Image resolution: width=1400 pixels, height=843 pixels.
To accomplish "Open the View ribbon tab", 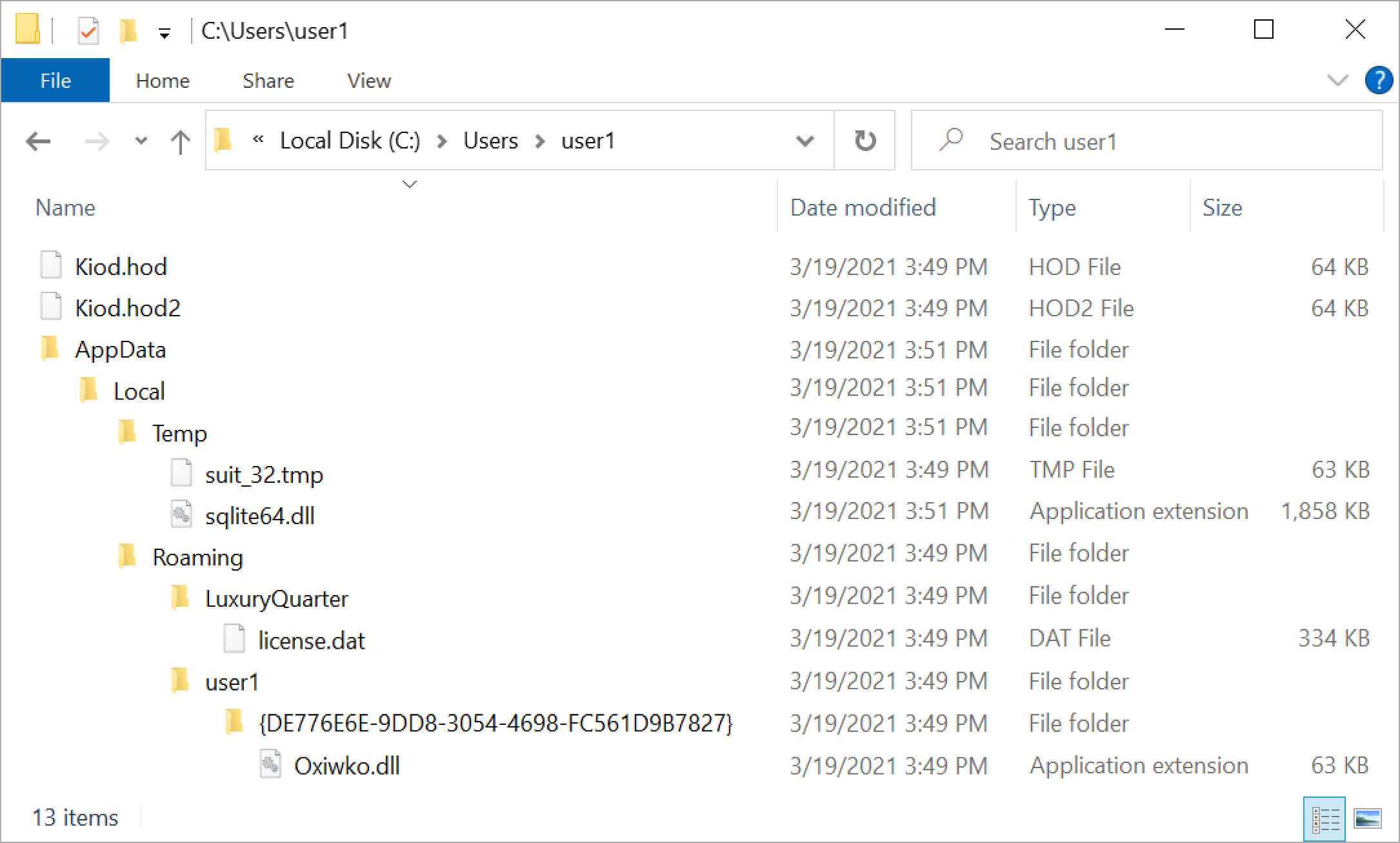I will coord(369,81).
